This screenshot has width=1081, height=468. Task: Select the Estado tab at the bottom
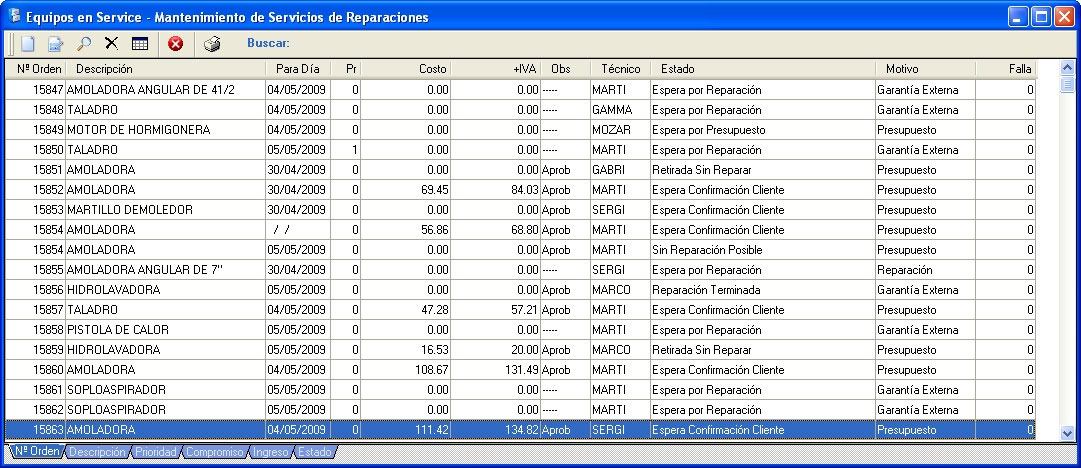click(315, 453)
